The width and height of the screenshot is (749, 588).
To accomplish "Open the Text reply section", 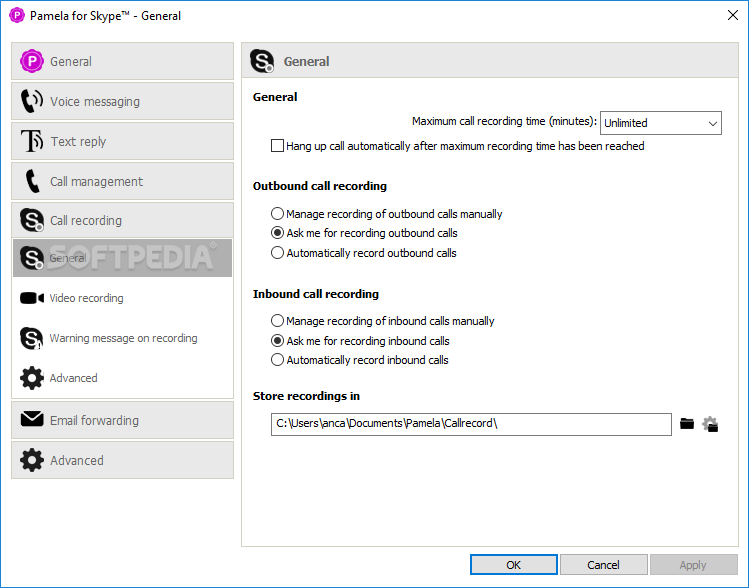I will (x=122, y=141).
